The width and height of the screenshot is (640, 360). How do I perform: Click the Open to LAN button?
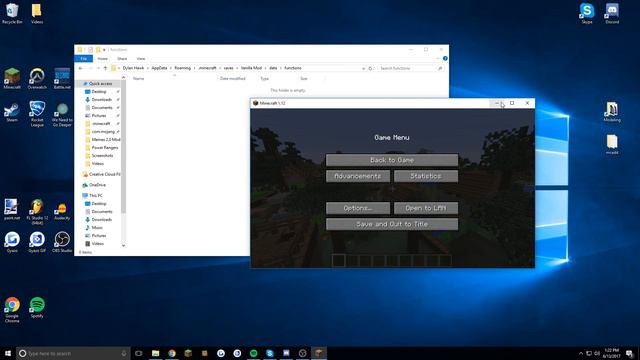[426, 208]
